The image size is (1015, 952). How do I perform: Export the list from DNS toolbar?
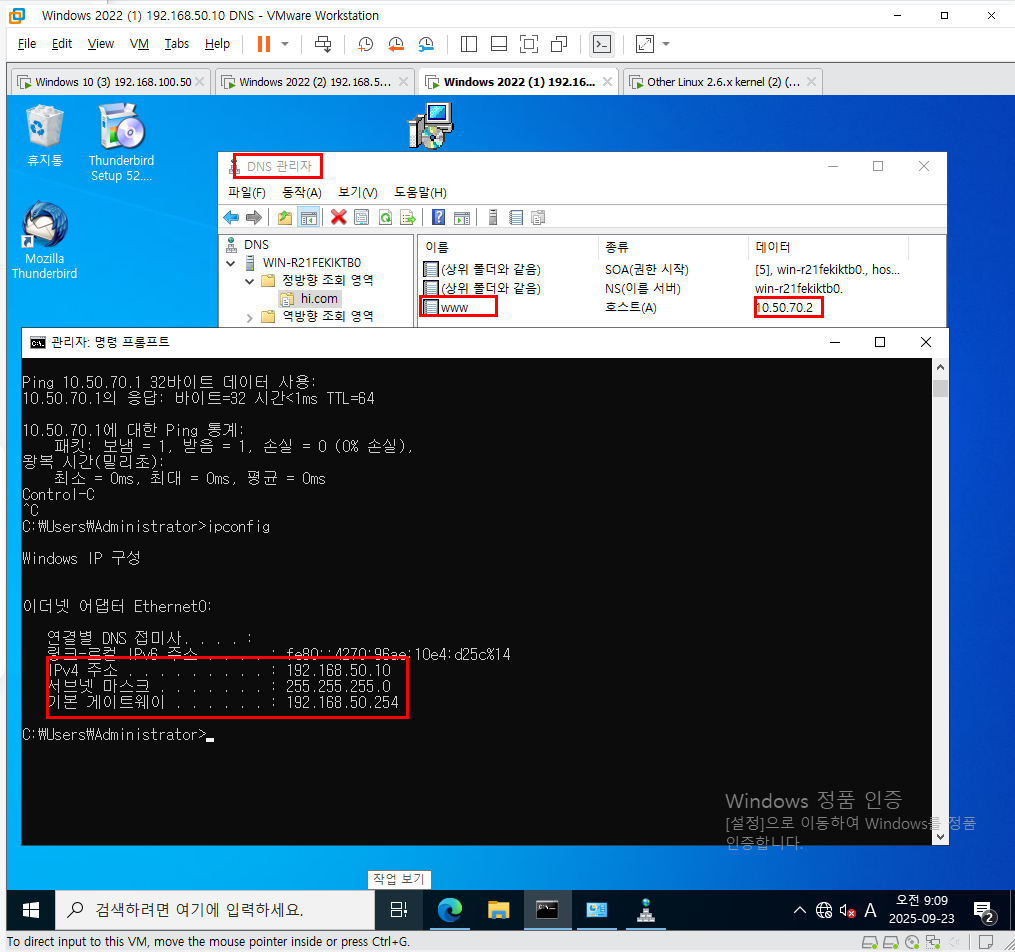[x=408, y=217]
